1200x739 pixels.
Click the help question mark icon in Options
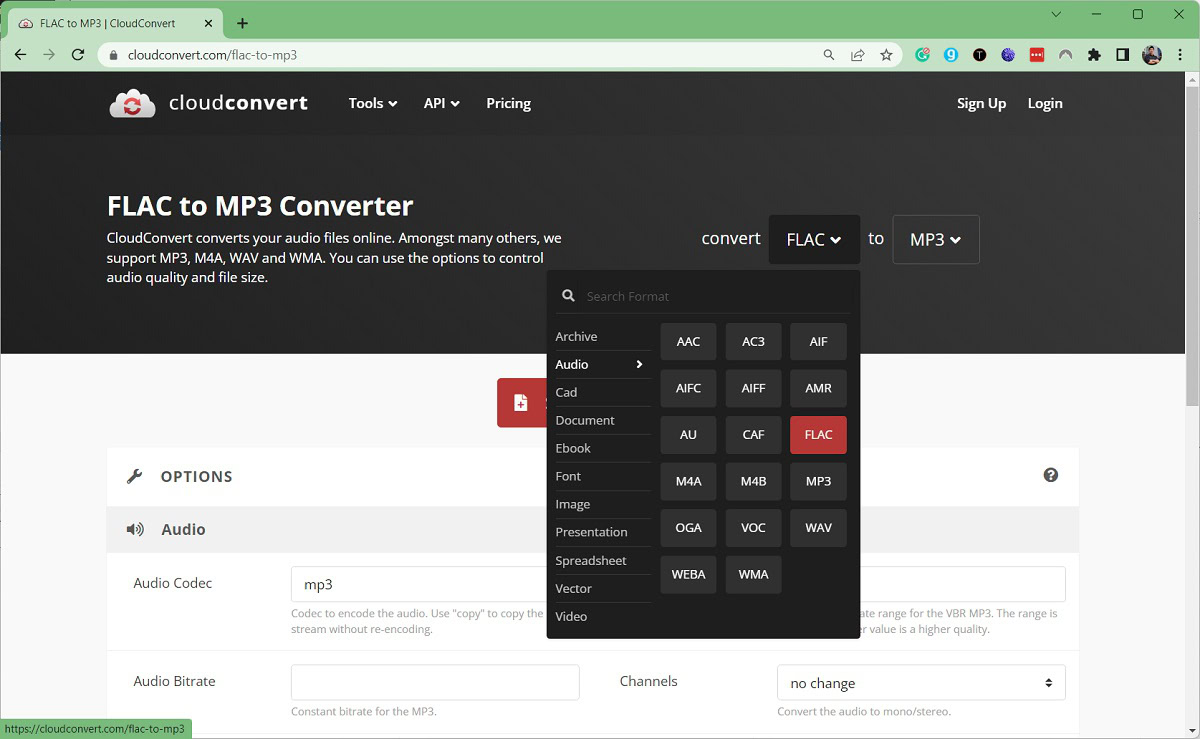1050,475
